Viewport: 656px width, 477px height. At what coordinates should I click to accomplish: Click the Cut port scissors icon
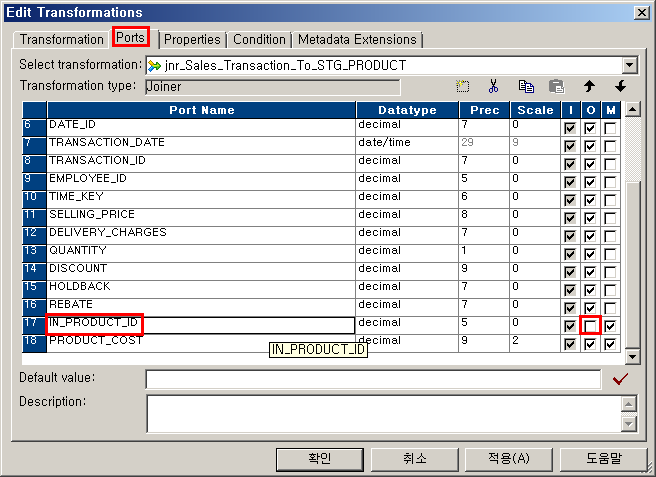[494, 86]
